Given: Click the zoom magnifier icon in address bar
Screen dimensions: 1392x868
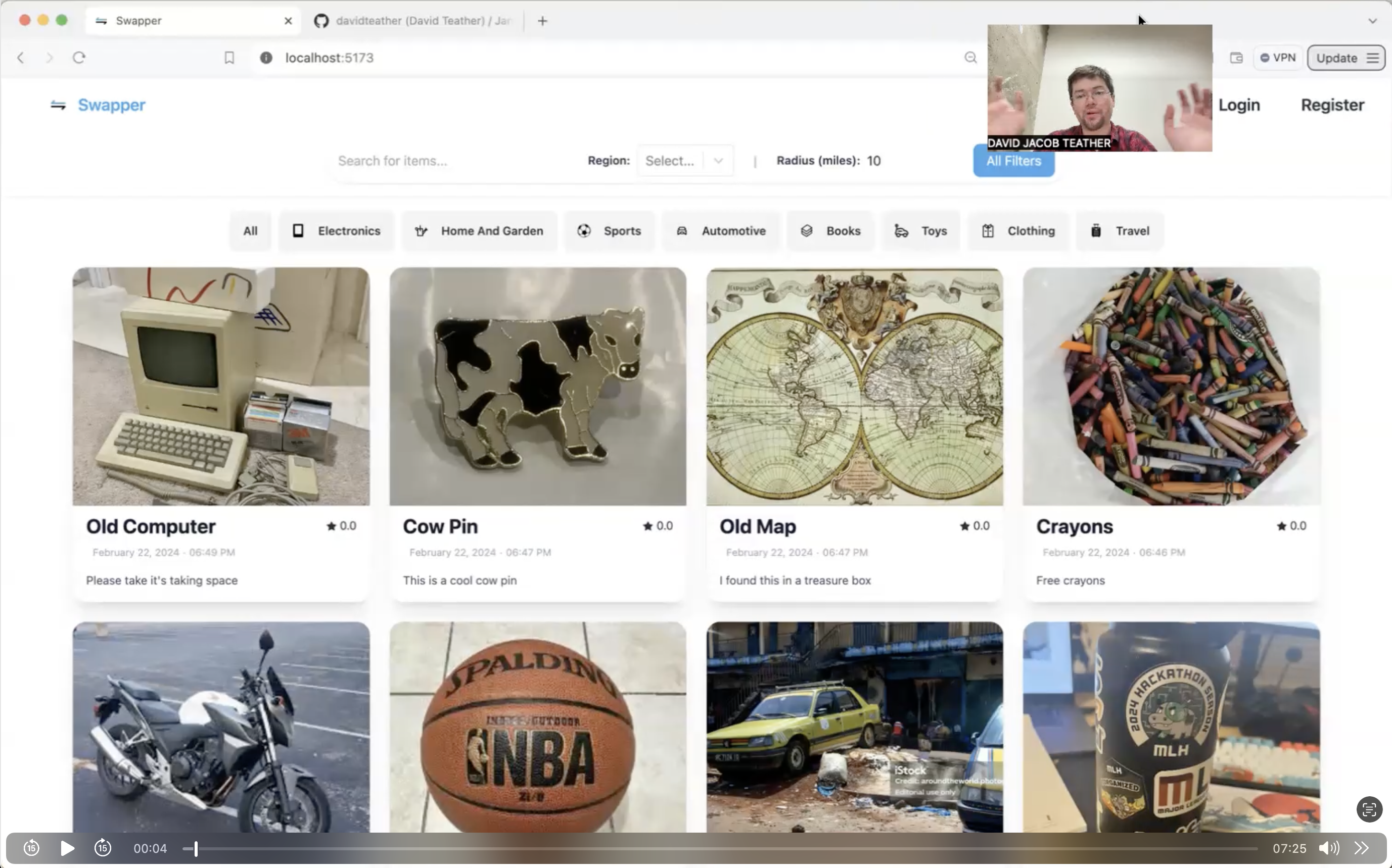Looking at the screenshot, I should [970, 58].
